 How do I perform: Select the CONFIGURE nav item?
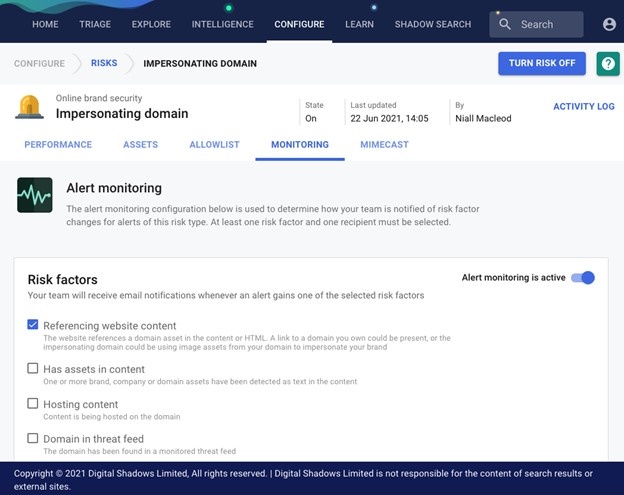click(x=299, y=24)
